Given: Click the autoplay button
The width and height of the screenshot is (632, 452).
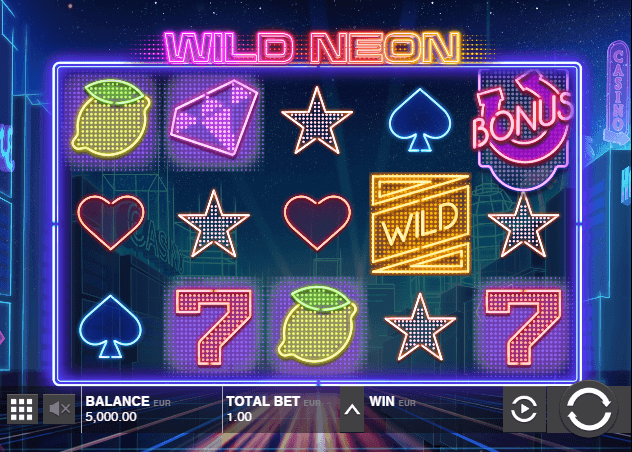Looking at the screenshot, I should [524, 409].
